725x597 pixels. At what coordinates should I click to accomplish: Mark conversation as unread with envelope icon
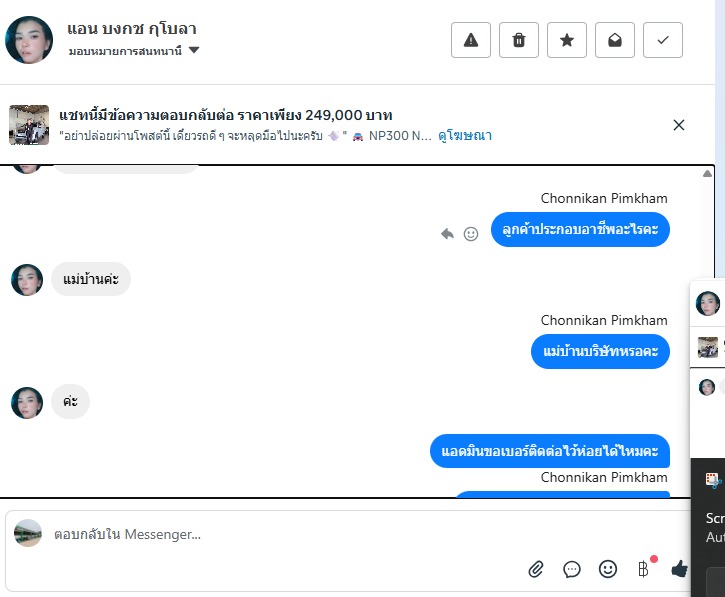[x=615, y=40]
